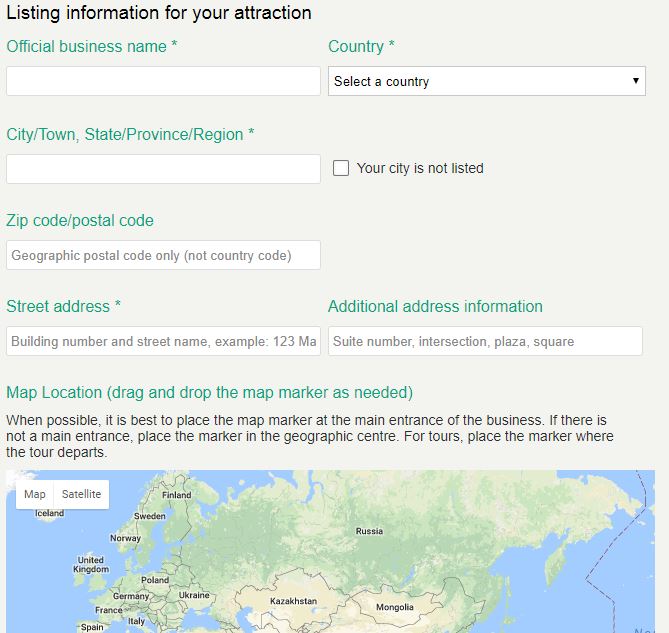Screen dimensions: 669x633
Task: Click United Kingdom on the map
Action: coord(91,564)
